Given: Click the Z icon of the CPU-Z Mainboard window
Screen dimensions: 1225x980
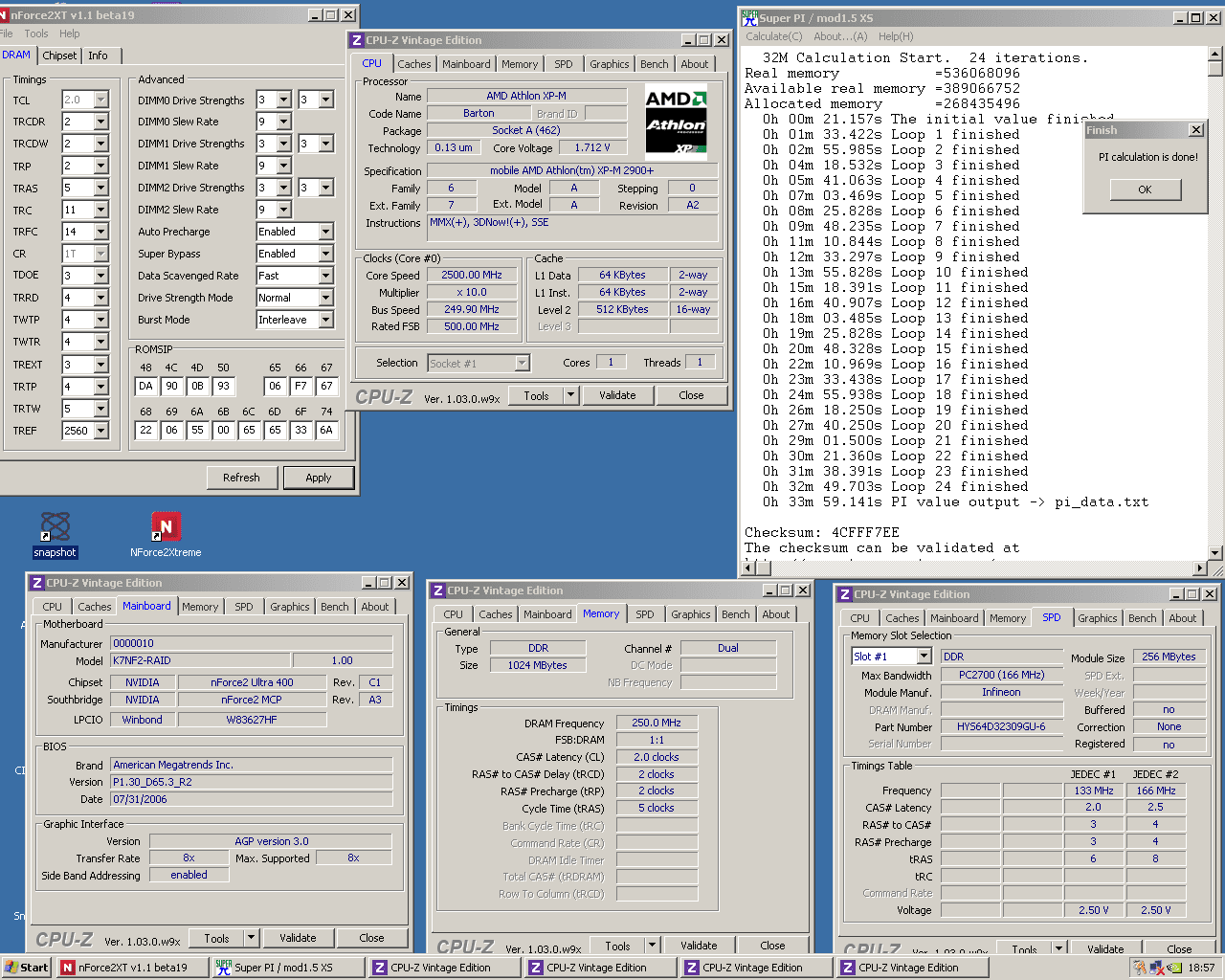Looking at the screenshot, I should 36,583.
